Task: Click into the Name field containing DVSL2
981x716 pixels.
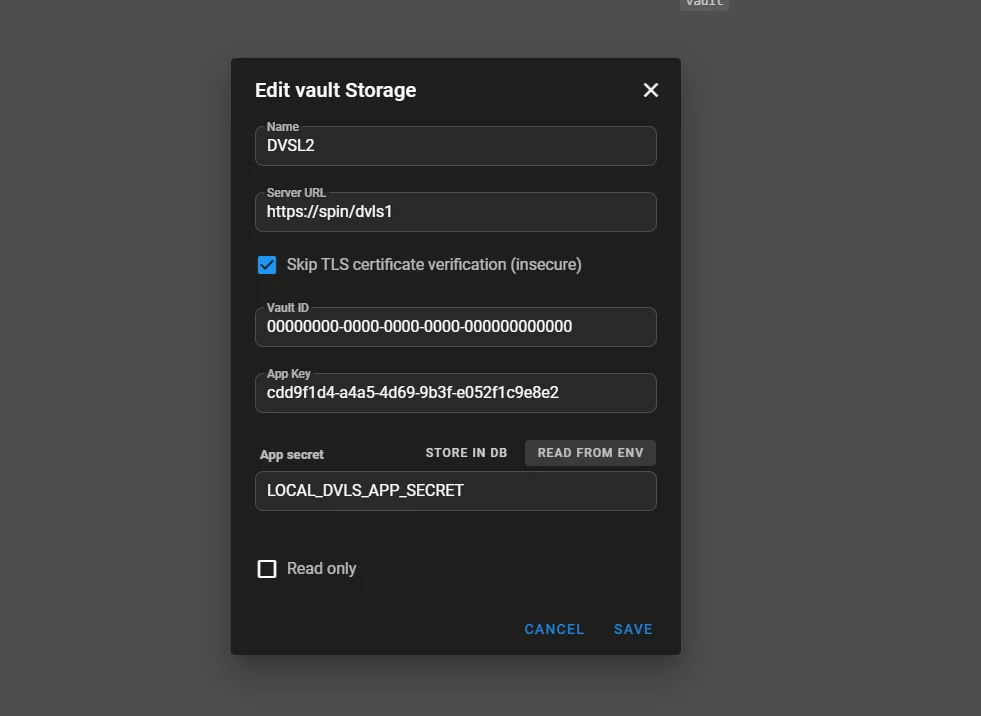Action: pos(455,146)
